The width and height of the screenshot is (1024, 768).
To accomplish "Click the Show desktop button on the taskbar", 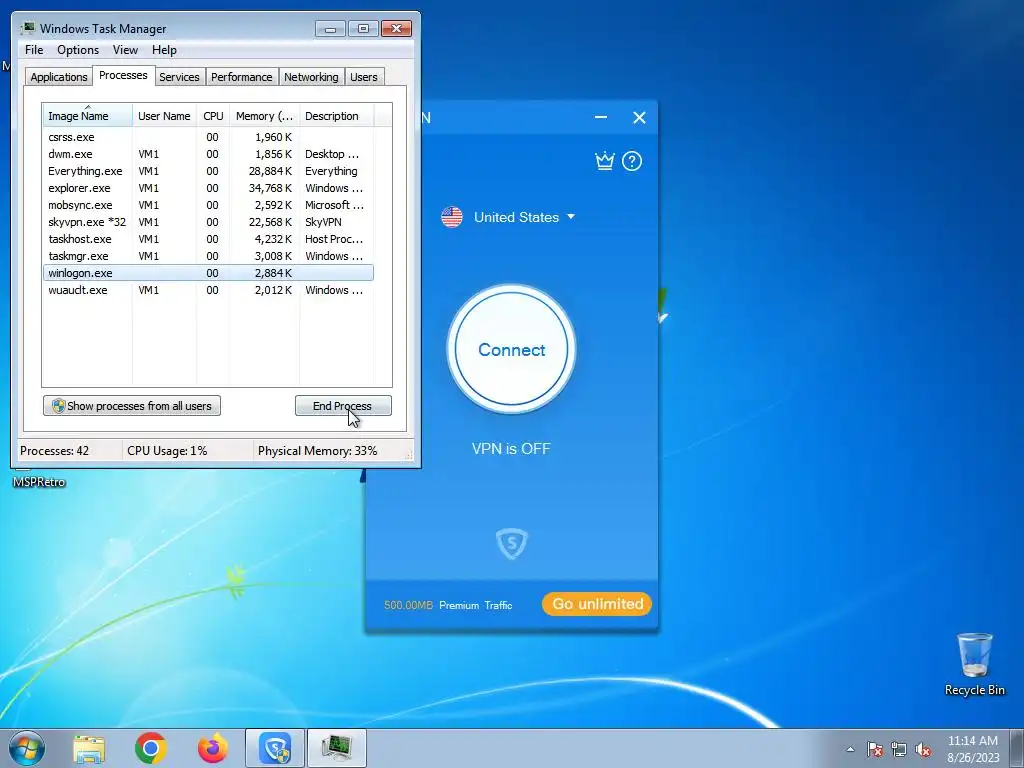I will (1017, 748).
